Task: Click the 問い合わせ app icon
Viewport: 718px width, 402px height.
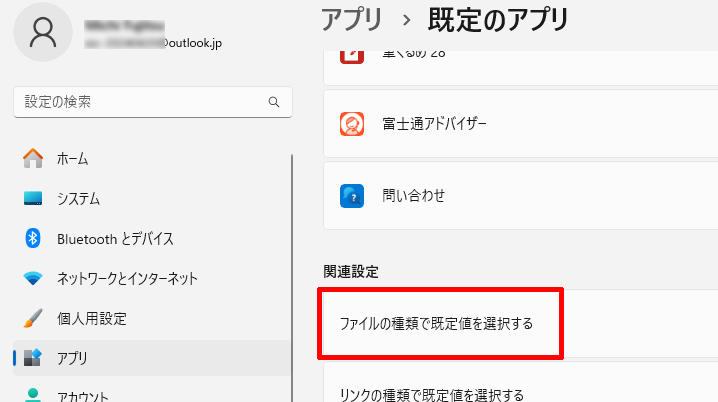Action: [x=352, y=196]
